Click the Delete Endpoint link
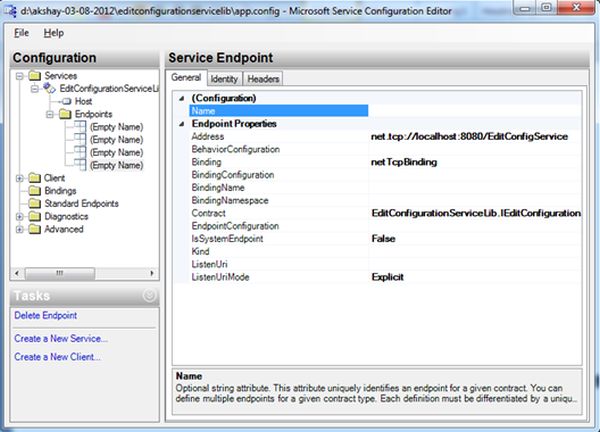The width and height of the screenshot is (600, 432). 46,315
